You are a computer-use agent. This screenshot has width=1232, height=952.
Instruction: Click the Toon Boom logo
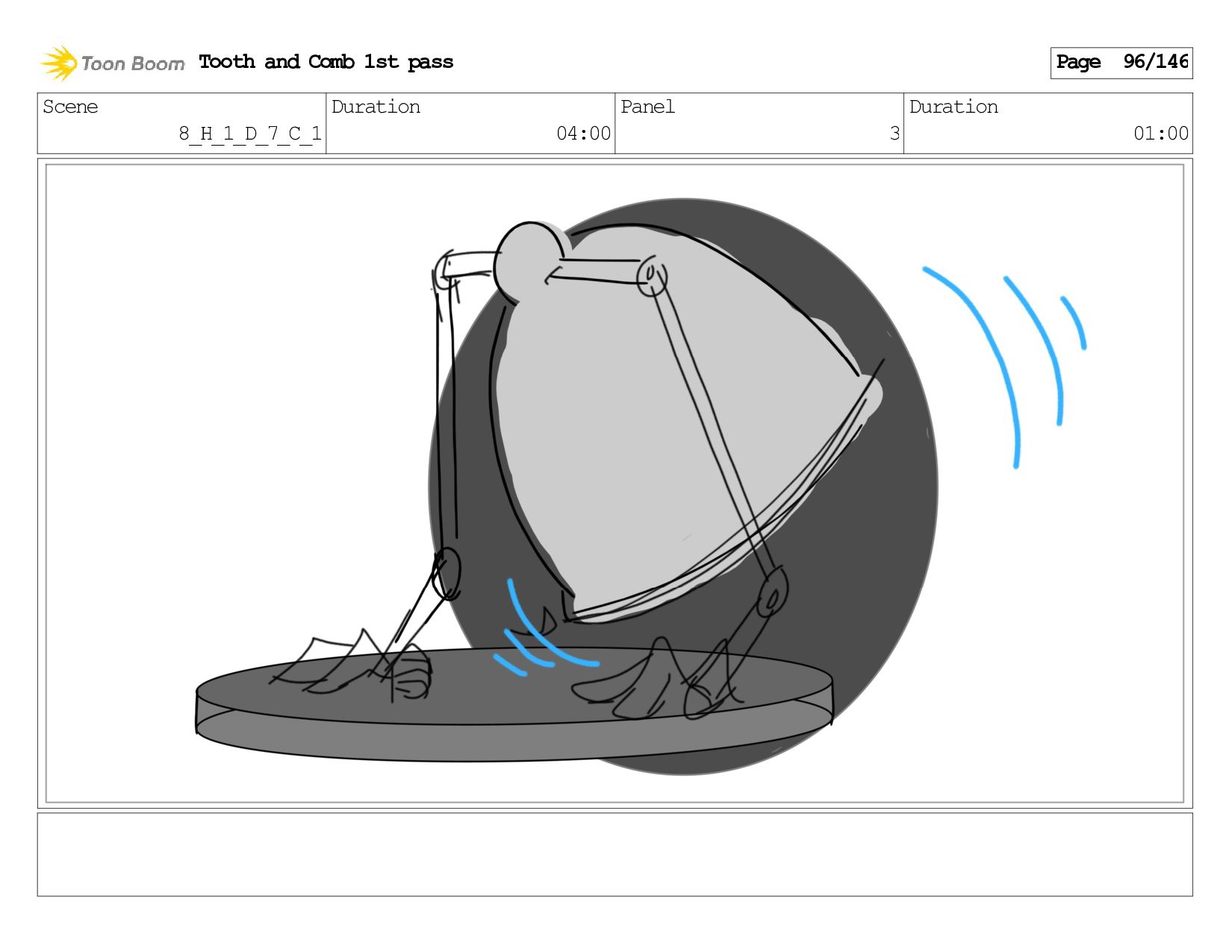tap(112, 63)
